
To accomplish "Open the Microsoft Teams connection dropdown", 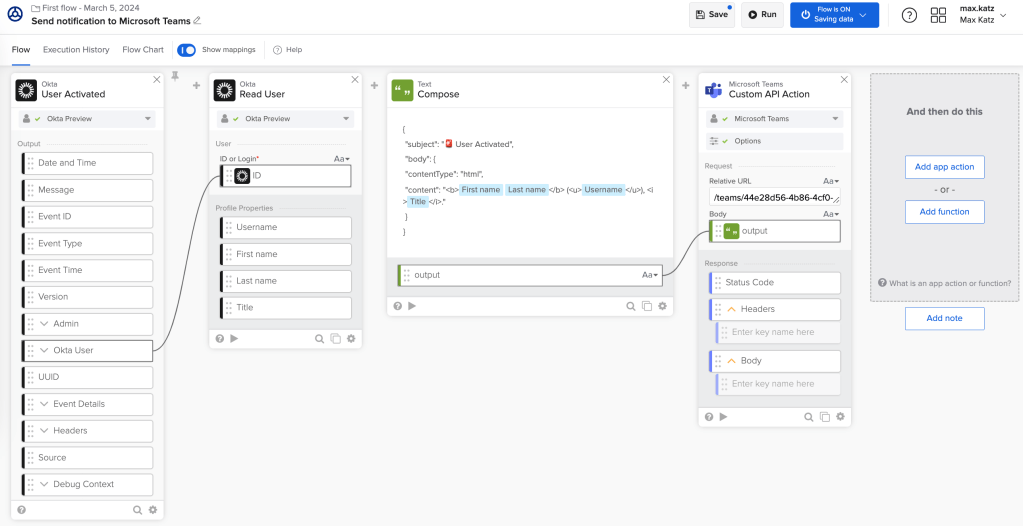I will (775, 119).
